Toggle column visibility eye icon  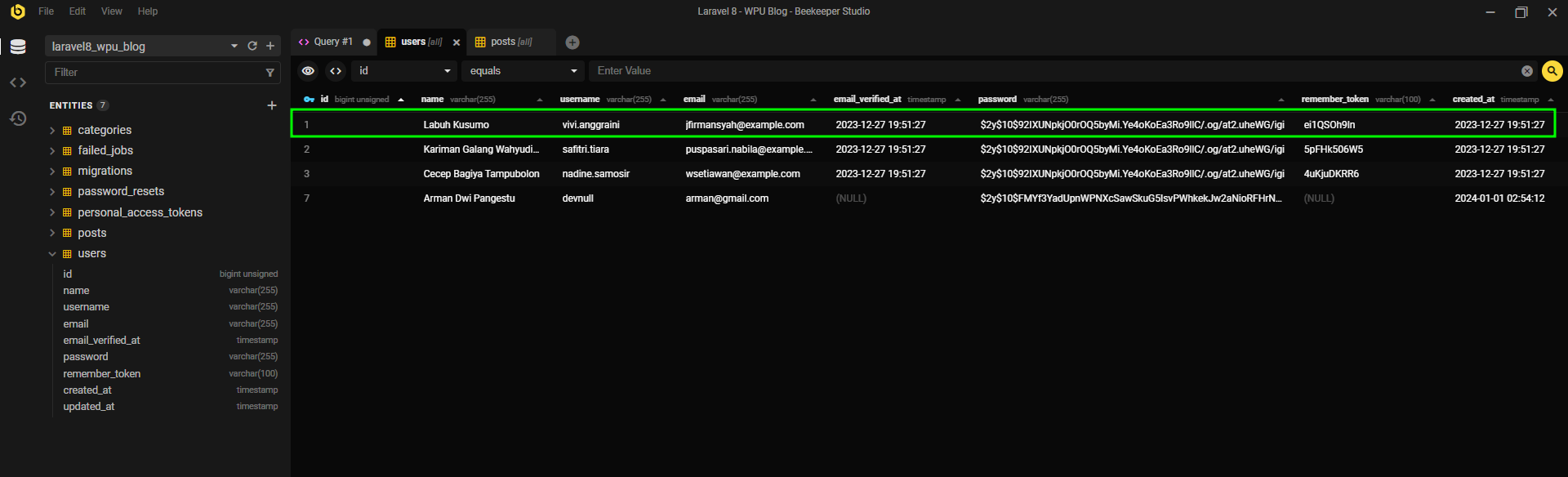tap(308, 71)
